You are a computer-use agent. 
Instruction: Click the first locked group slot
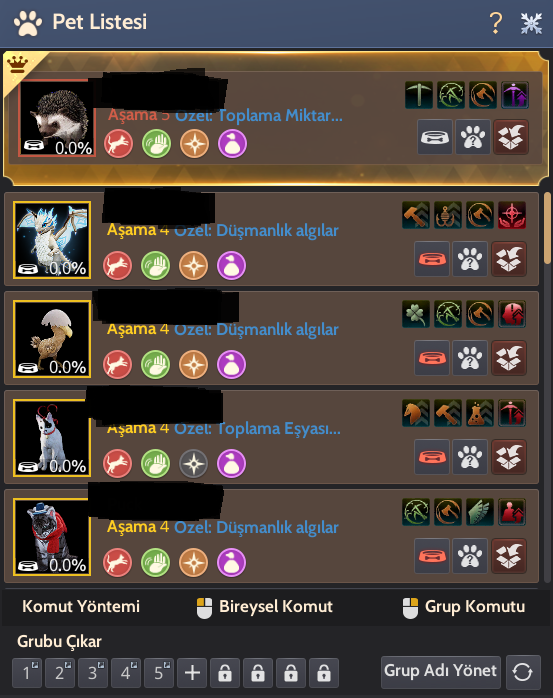(x=225, y=673)
